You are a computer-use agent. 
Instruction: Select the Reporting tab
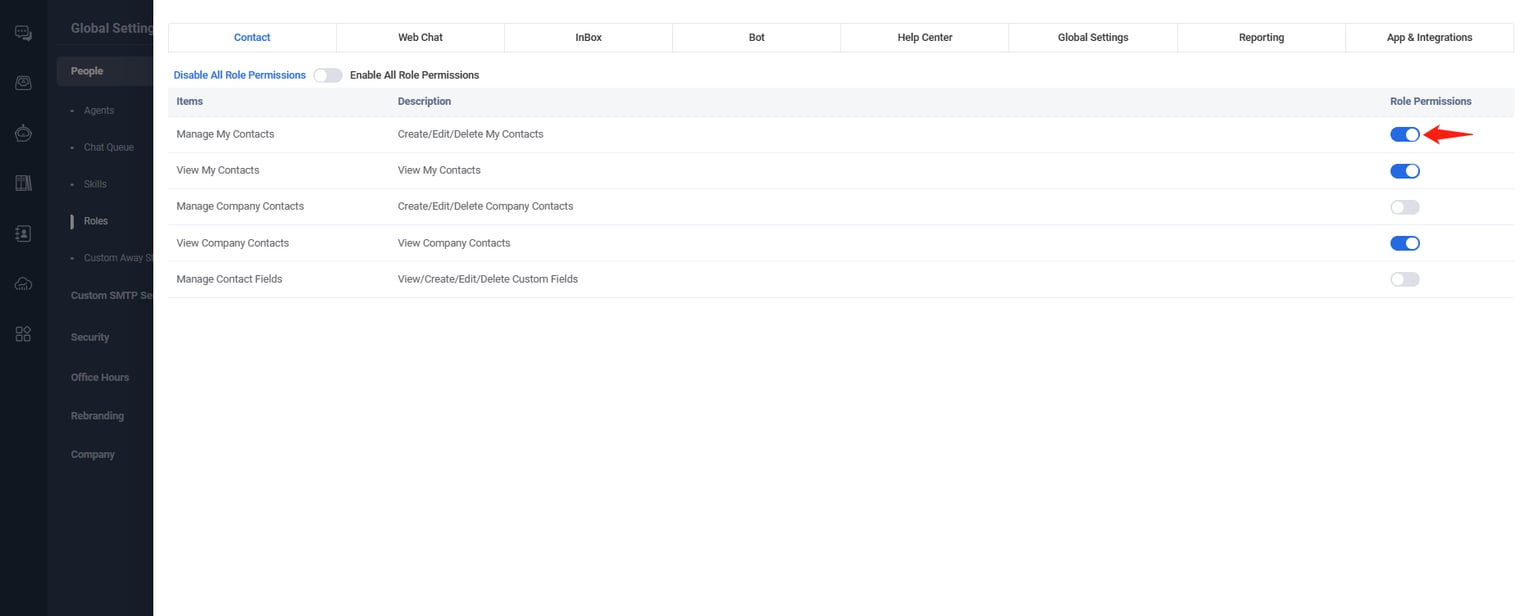tap(1261, 37)
